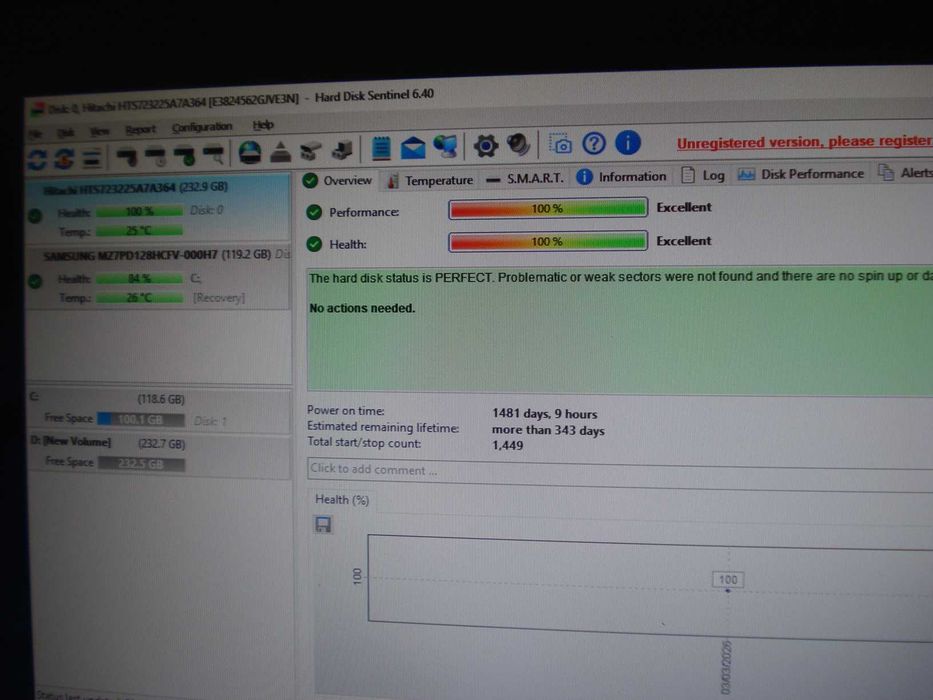
Task: Click the Performance 100 % bar
Action: (547, 209)
